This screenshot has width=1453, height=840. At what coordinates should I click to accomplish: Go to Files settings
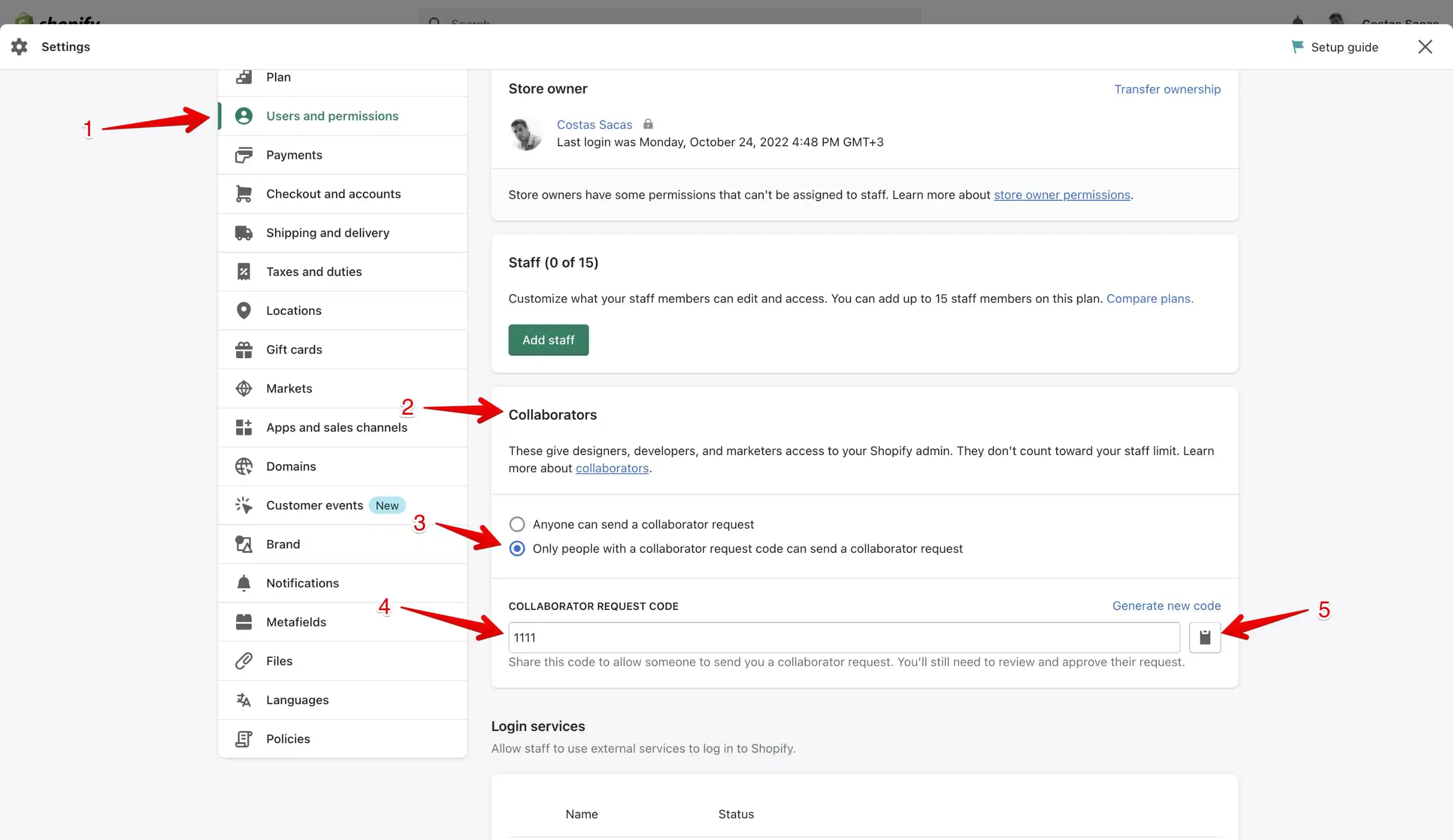point(343,661)
